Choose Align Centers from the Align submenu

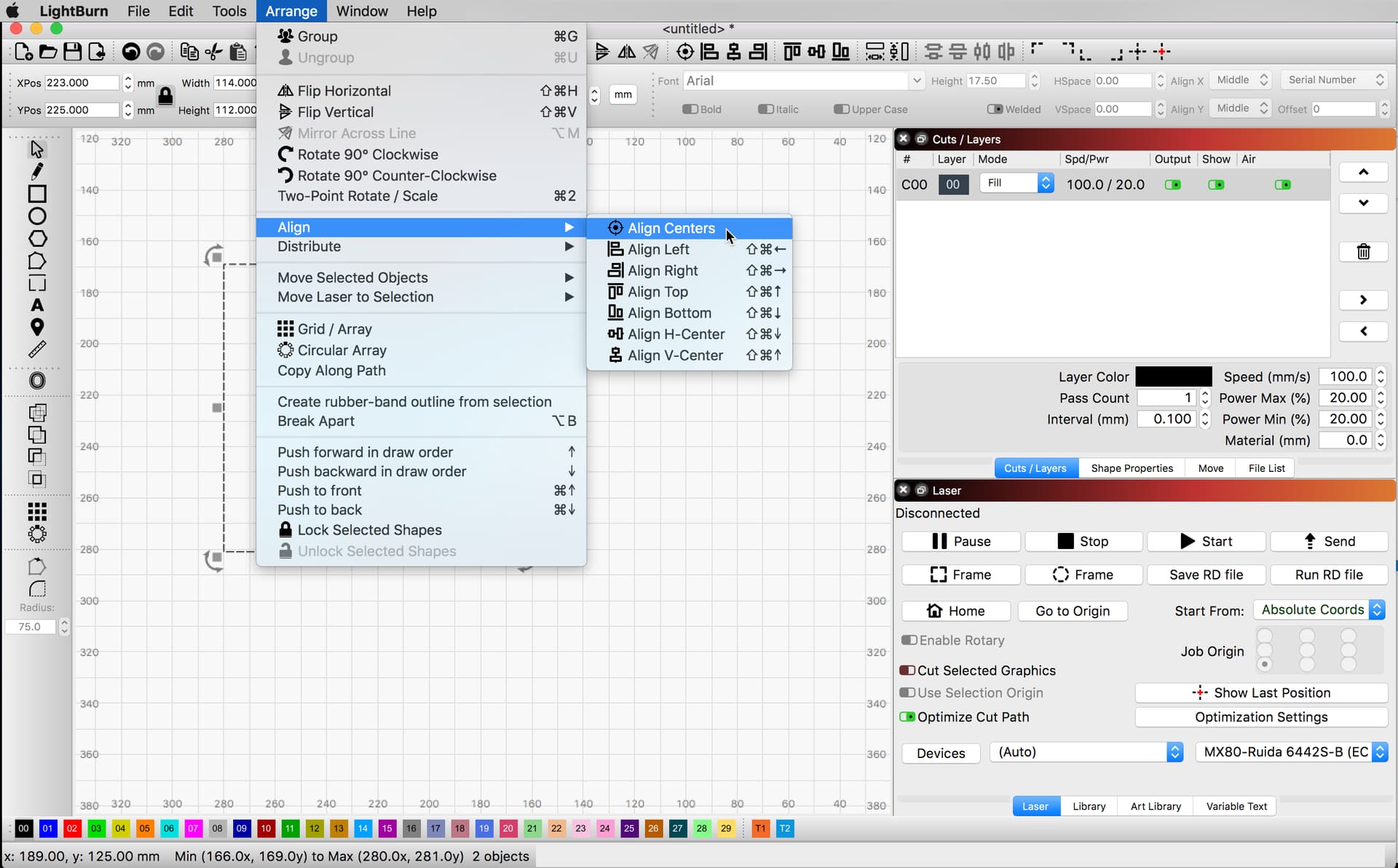(x=670, y=228)
